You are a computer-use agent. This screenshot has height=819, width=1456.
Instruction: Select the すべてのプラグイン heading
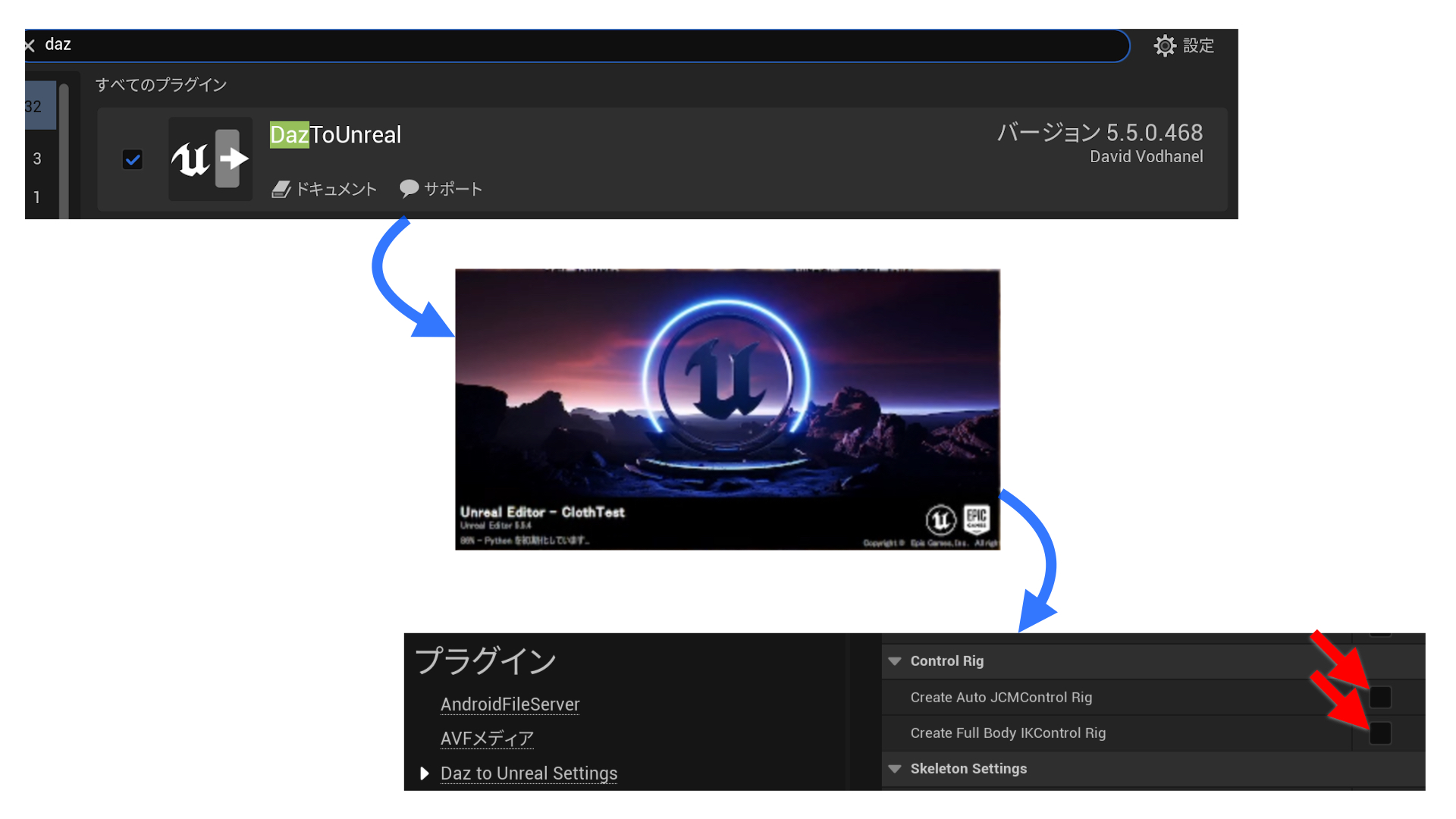[x=161, y=85]
